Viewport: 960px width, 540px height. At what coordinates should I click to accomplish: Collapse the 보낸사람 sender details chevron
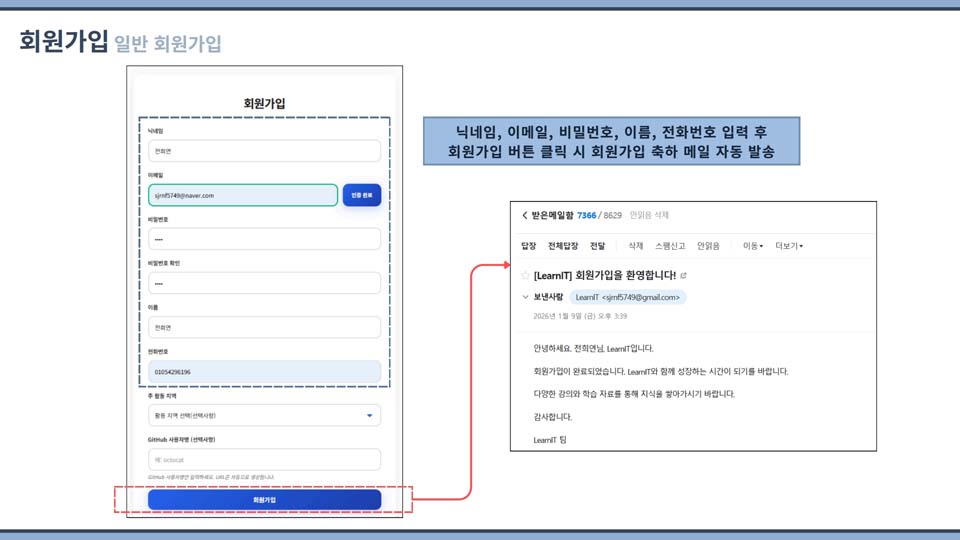tap(525, 297)
